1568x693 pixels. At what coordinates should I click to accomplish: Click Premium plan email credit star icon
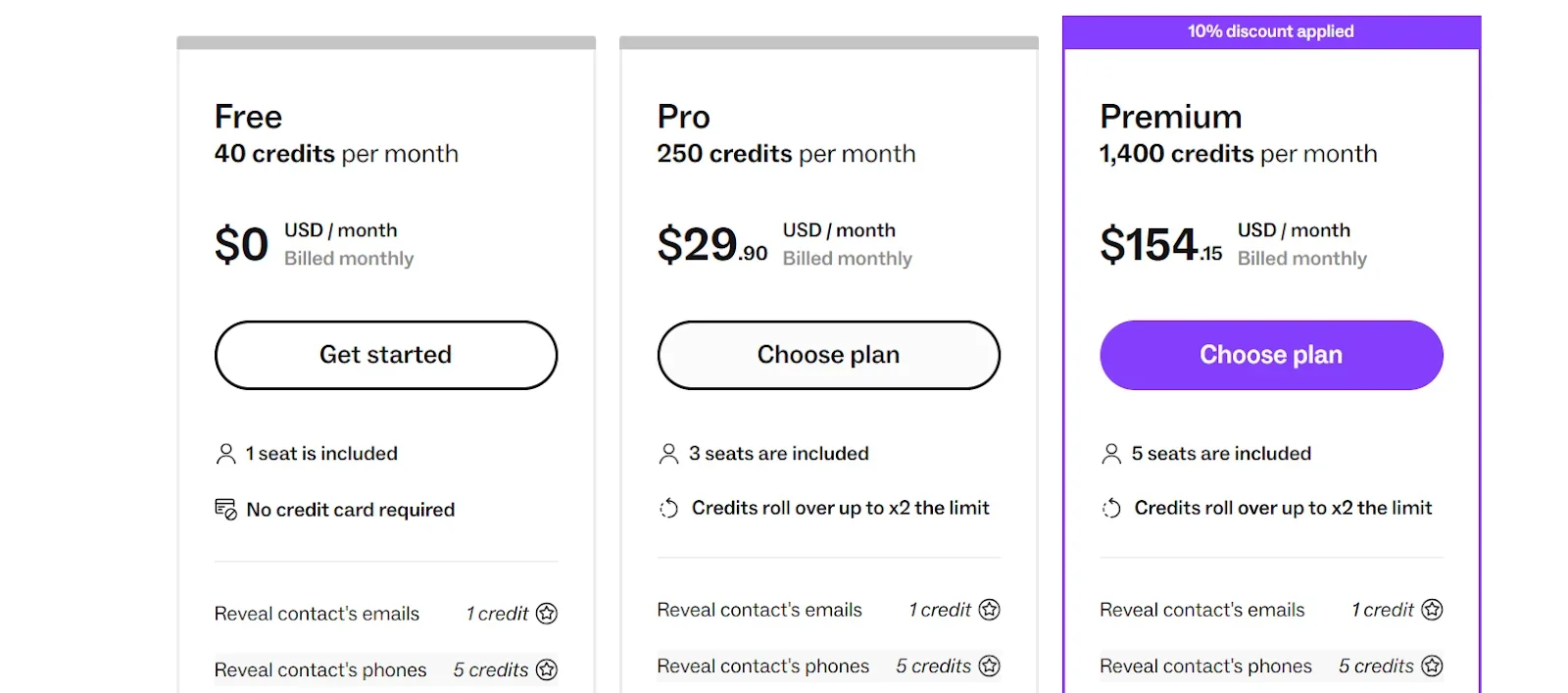(1433, 610)
